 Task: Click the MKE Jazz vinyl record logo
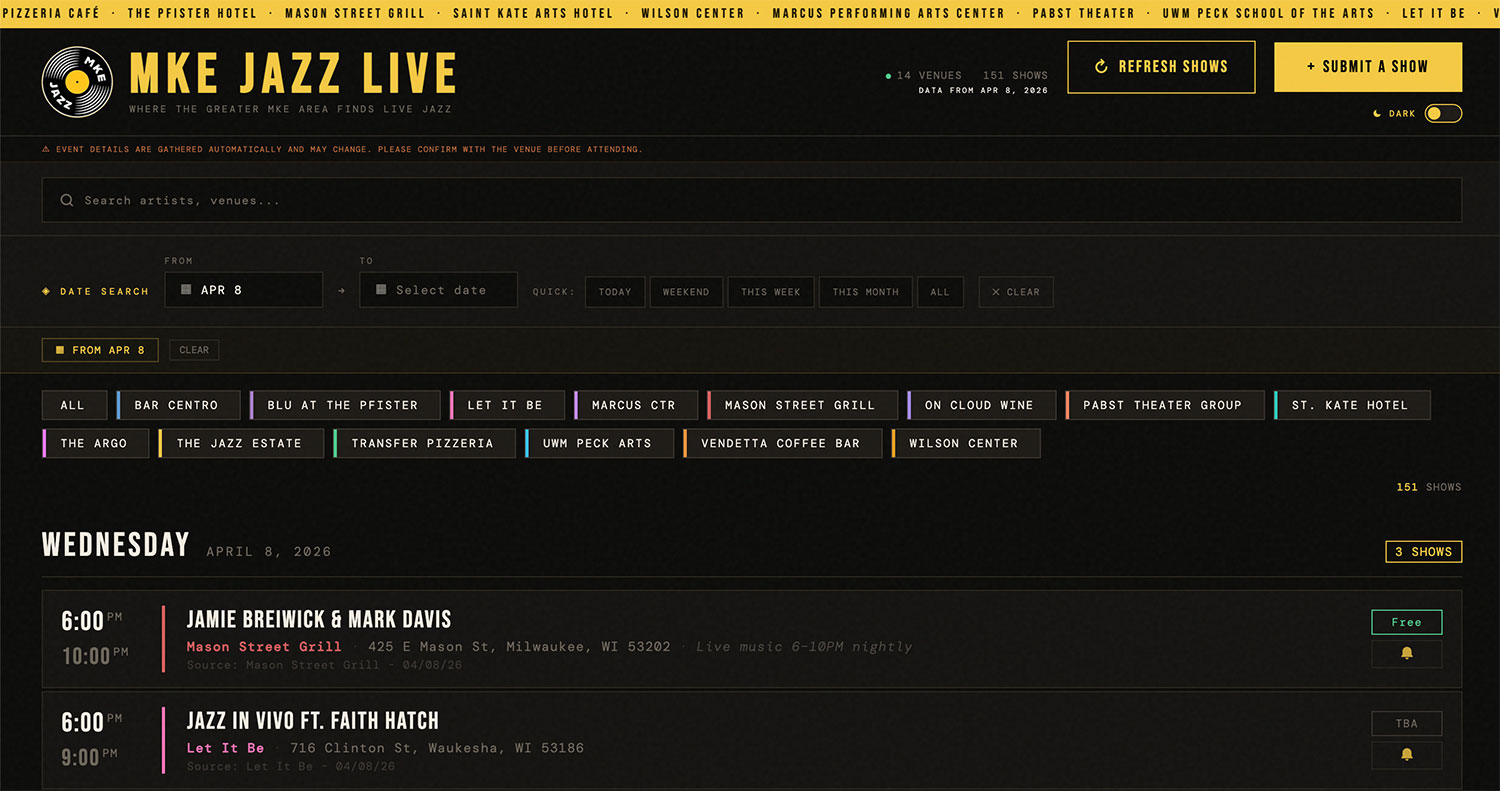tap(78, 81)
